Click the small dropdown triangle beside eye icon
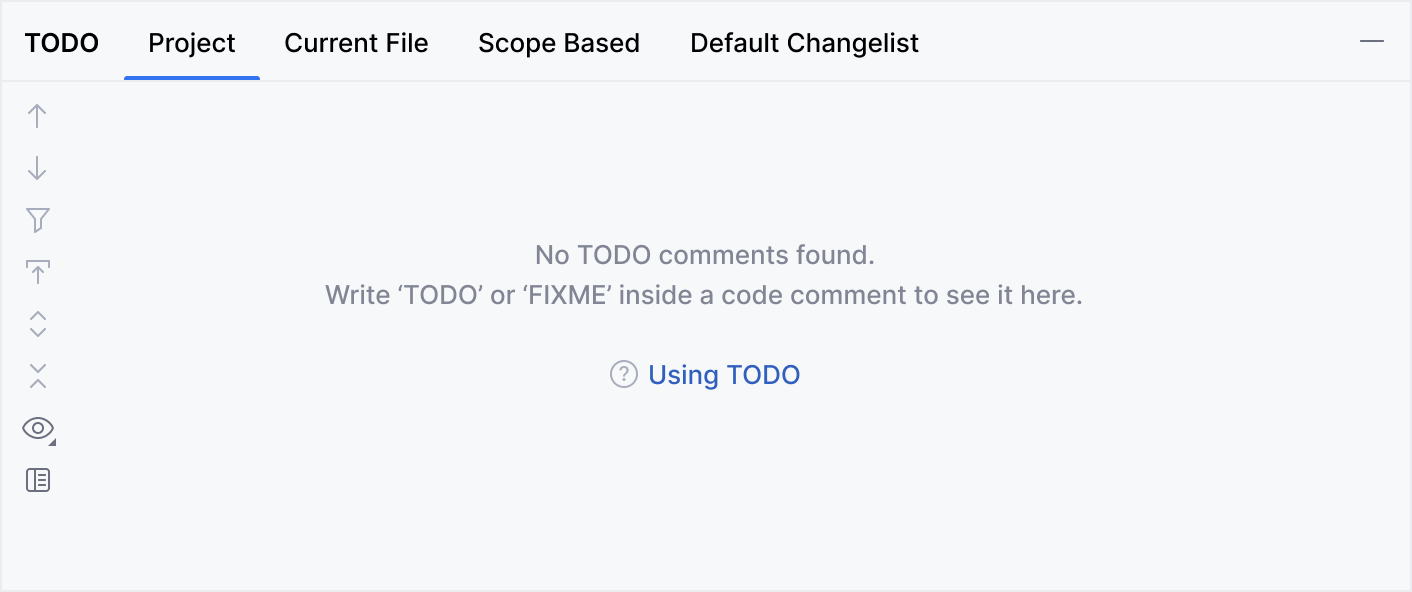Screen dimensions: 1412x592 coord(52,441)
